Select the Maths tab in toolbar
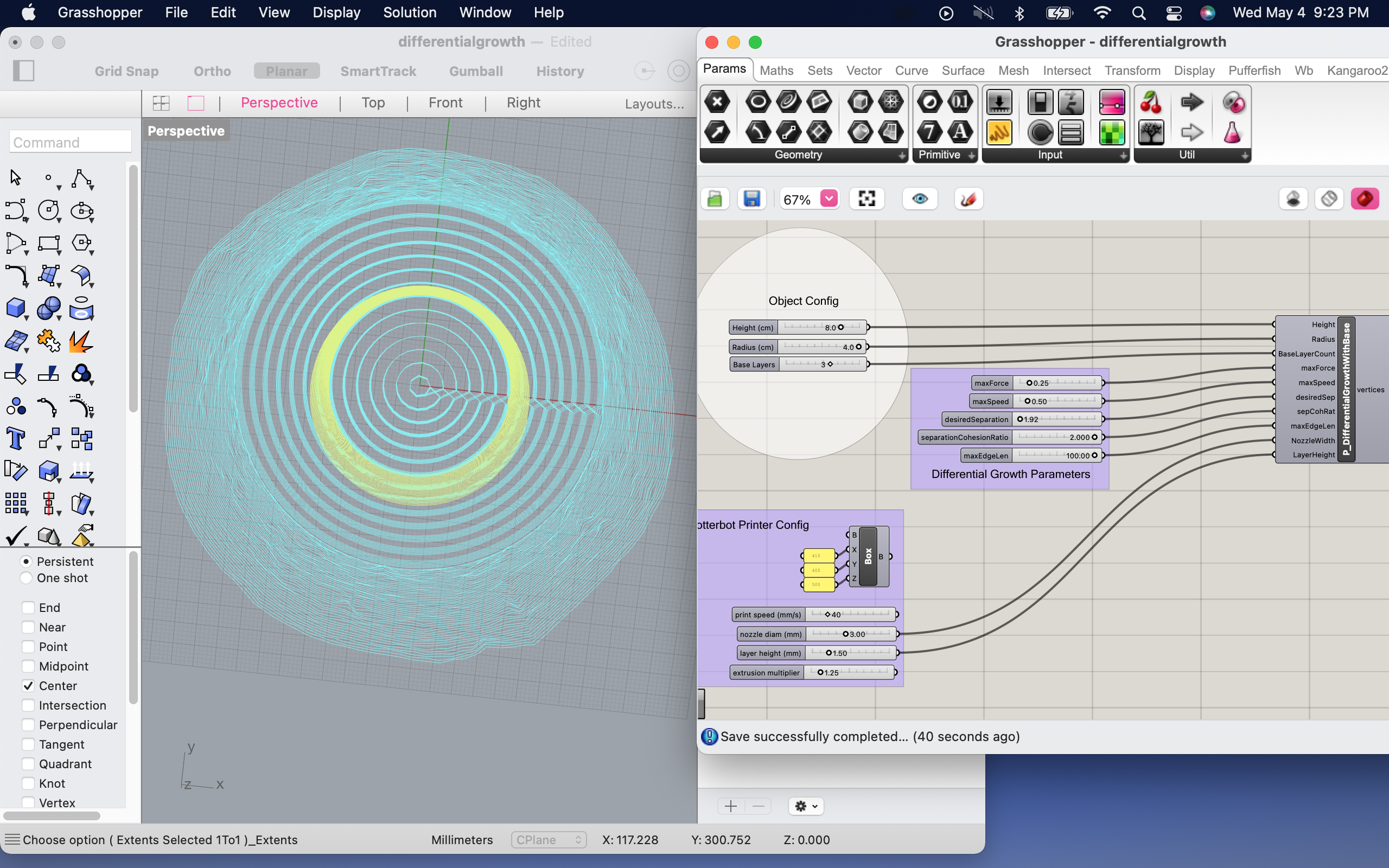1389x868 pixels. click(x=776, y=69)
